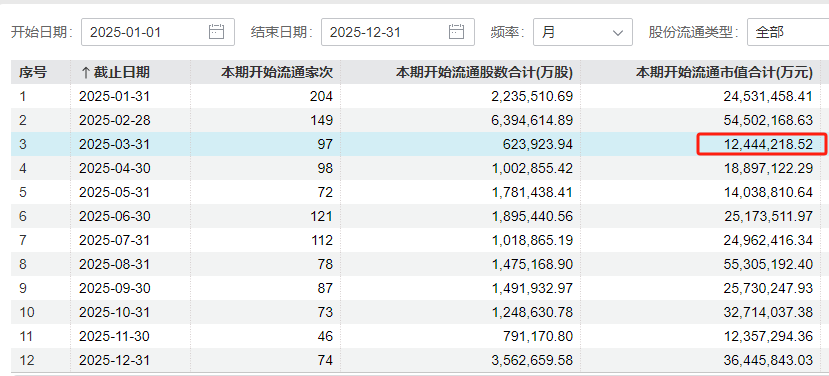Select the date cell 2025-02-28
Image resolution: width=829 pixels, height=376 pixels.
(115, 120)
